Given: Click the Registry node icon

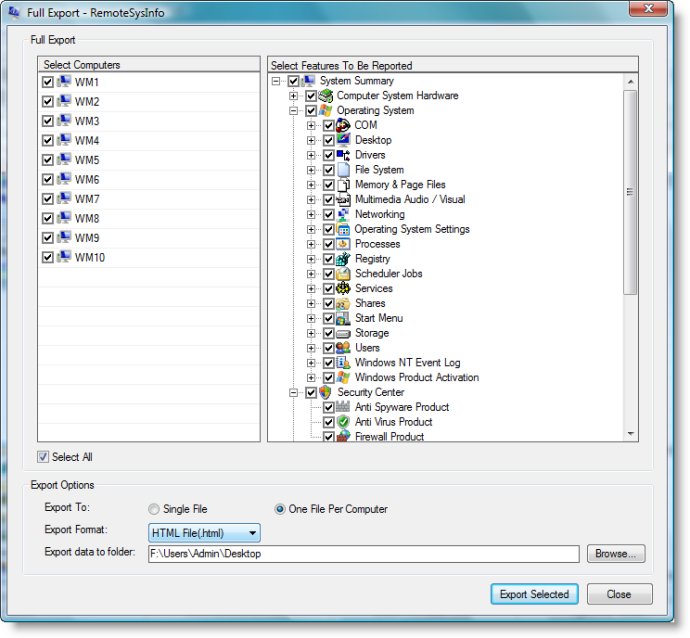Looking at the screenshot, I should (343, 259).
